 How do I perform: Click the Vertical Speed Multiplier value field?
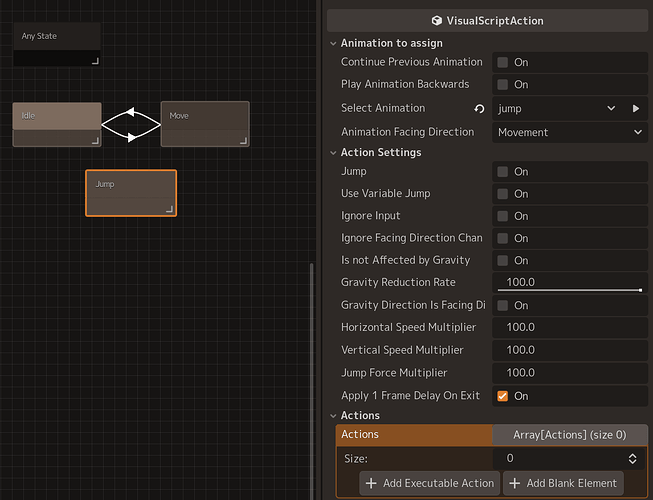(x=570, y=350)
